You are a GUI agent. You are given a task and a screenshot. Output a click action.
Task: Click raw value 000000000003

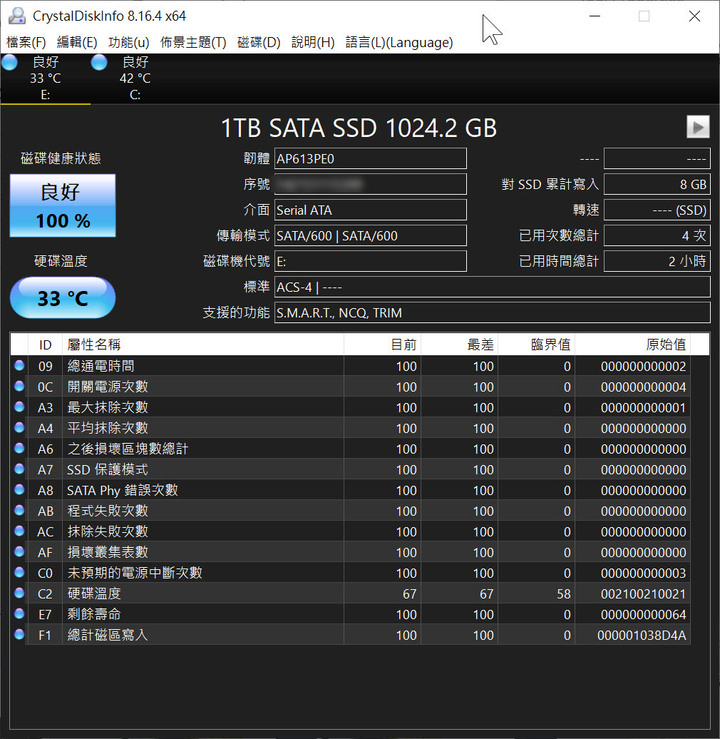pos(643,573)
